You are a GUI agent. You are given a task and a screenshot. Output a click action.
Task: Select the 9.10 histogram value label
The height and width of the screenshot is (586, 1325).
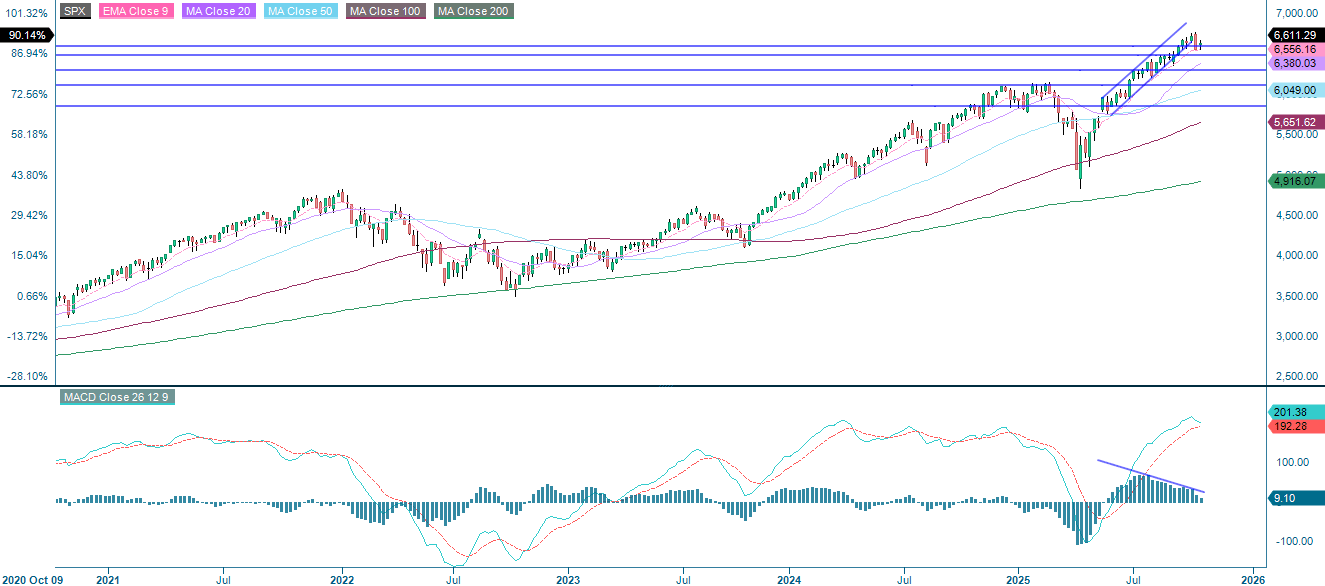pyautogui.click(x=1293, y=498)
